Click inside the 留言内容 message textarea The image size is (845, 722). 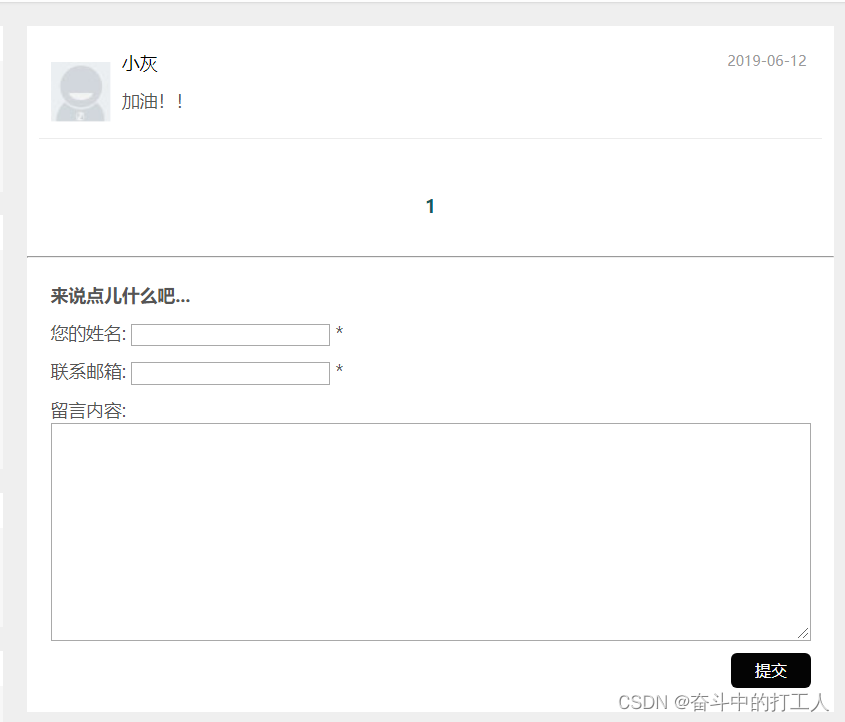tap(431, 532)
